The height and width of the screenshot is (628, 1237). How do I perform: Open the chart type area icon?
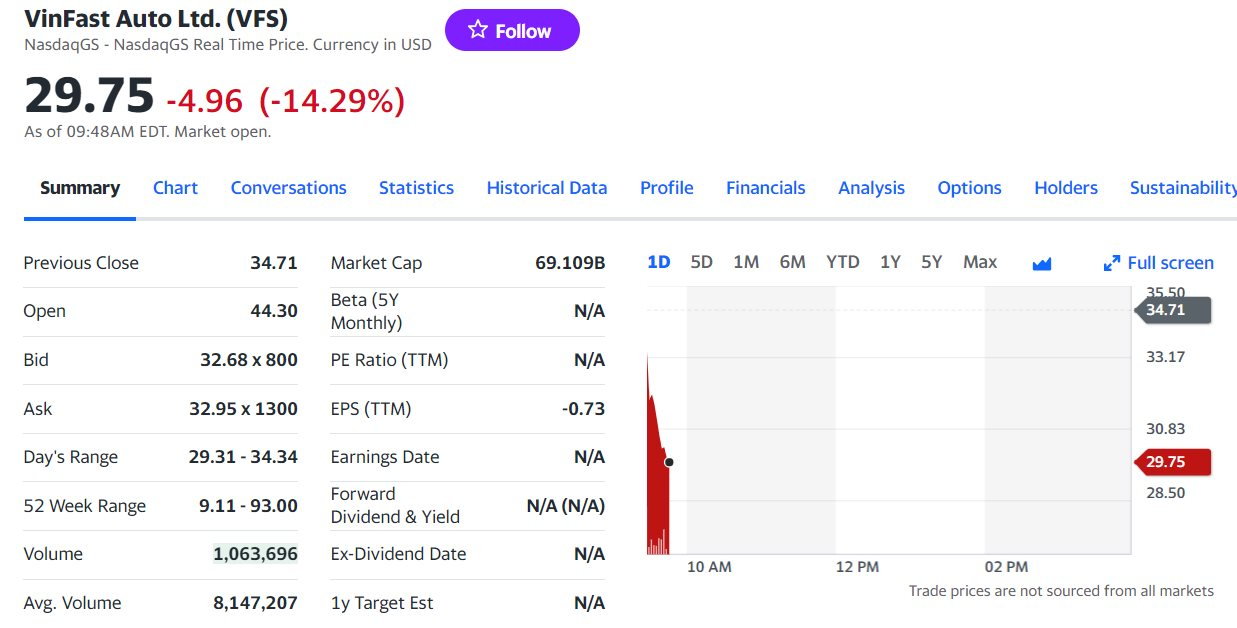click(1041, 263)
